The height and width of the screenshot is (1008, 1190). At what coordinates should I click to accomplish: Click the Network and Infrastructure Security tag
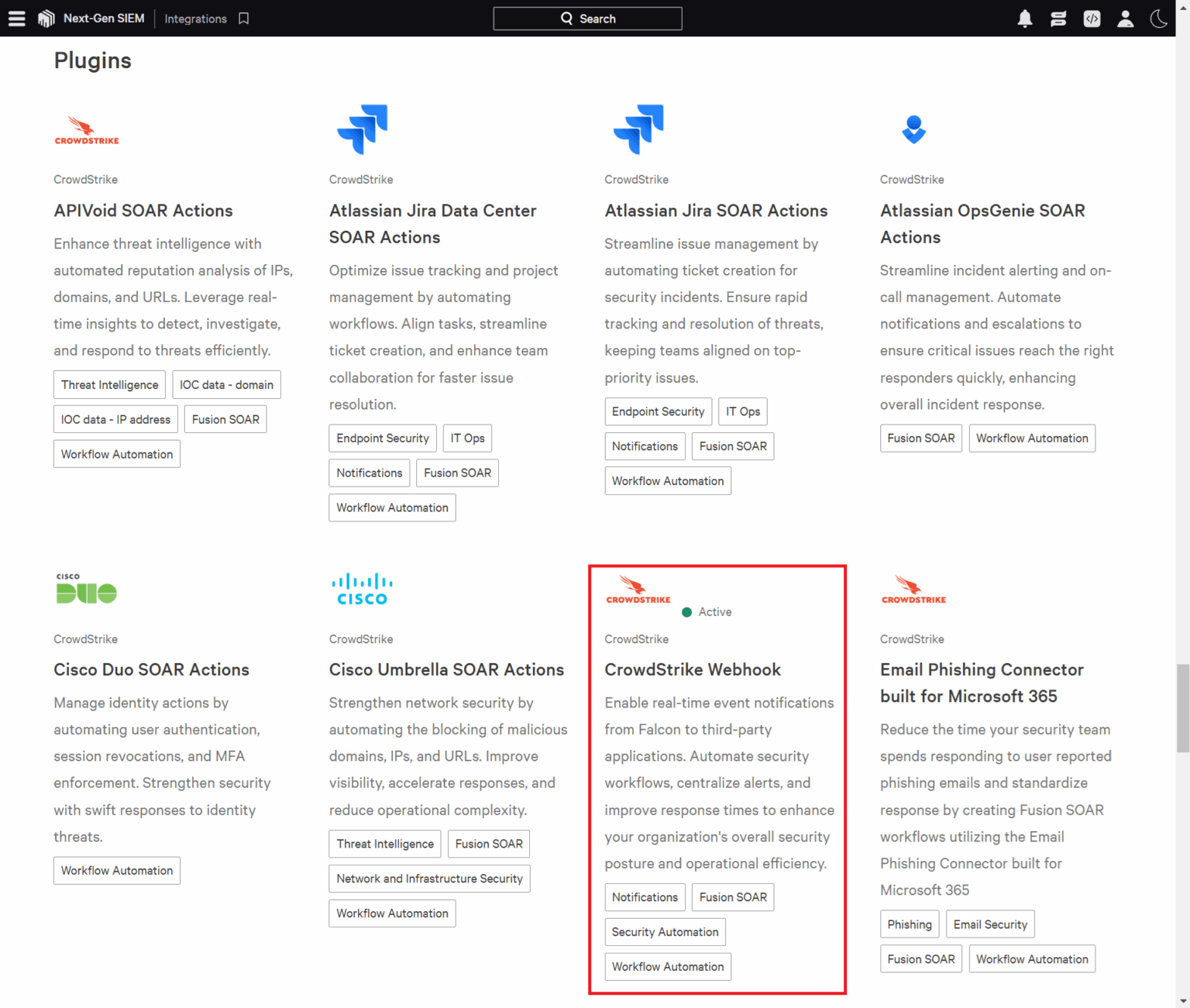click(429, 879)
